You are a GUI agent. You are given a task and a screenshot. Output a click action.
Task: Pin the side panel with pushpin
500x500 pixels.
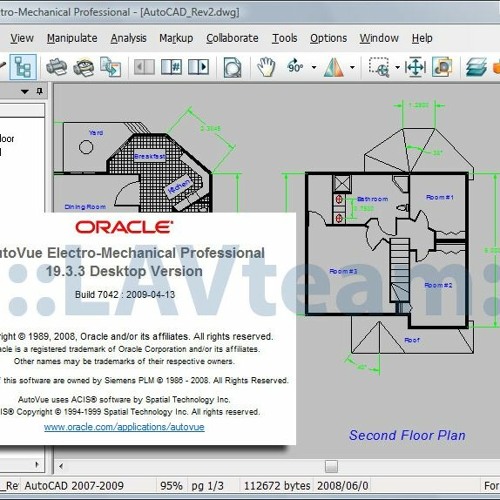[x=40, y=91]
